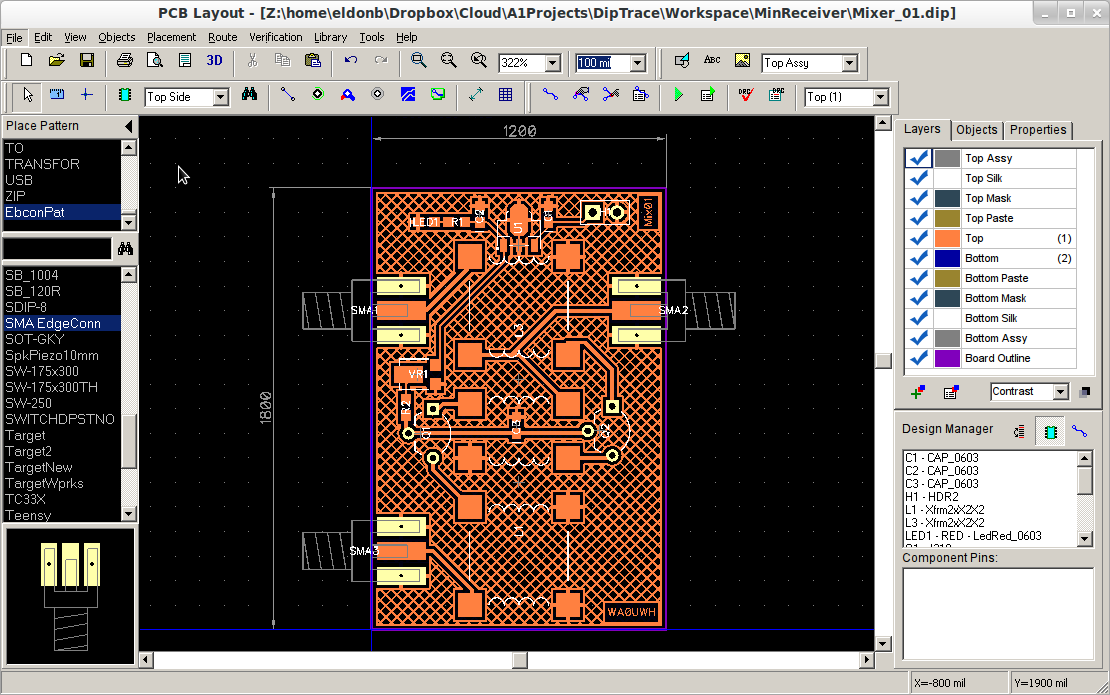Open the Route menu
Viewport: 1110px width, 695px height.
[222, 38]
